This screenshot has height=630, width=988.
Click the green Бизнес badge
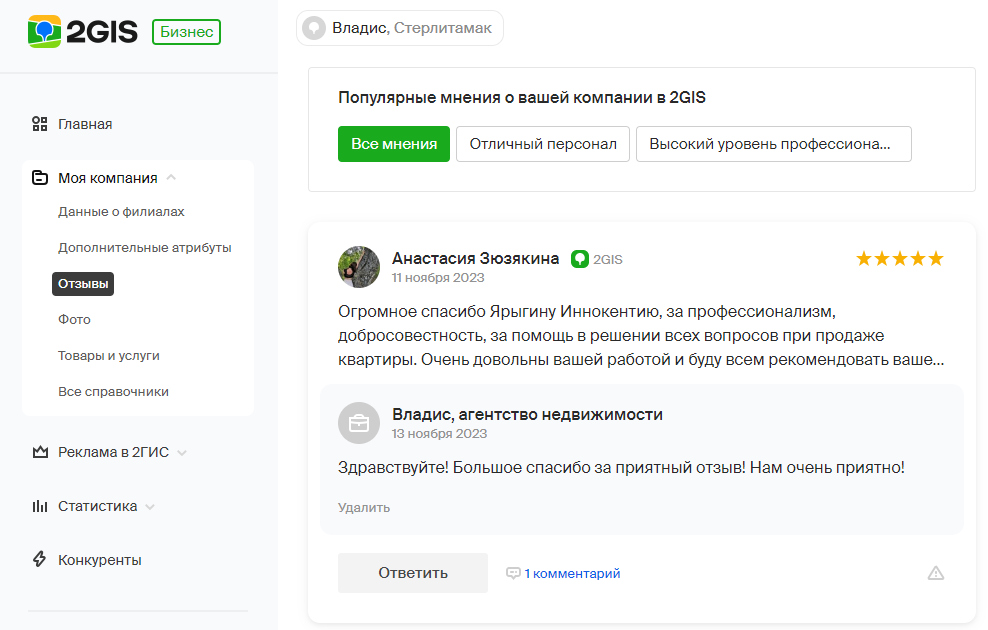[x=187, y=32]
